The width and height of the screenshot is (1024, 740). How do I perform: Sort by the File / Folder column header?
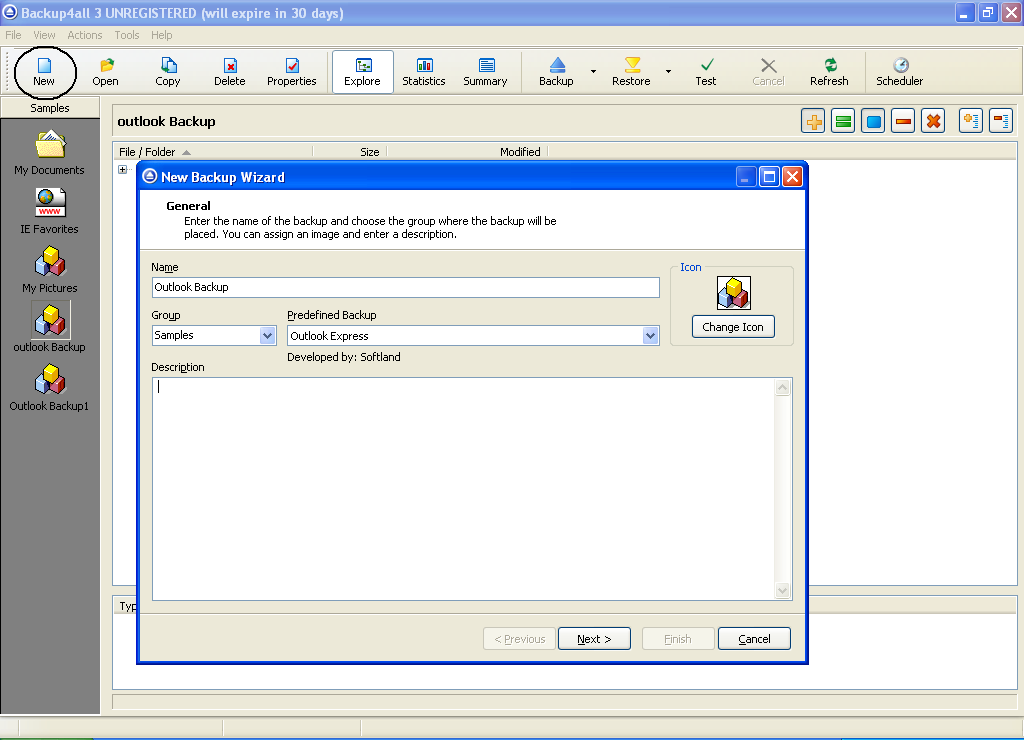(213, 152)
